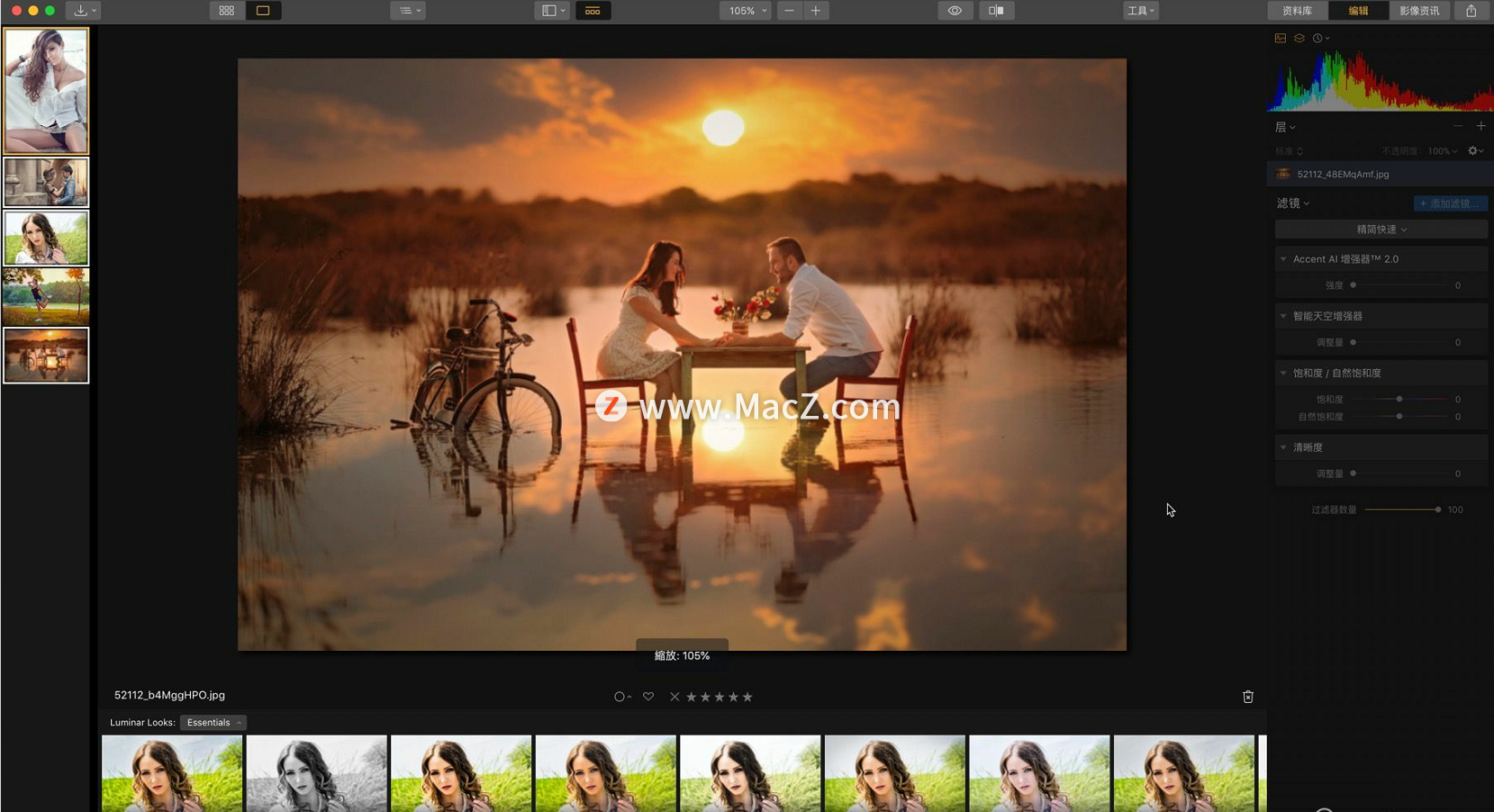
Task: Open the 105% zoom level dropdown
Action: coord(745,11)
